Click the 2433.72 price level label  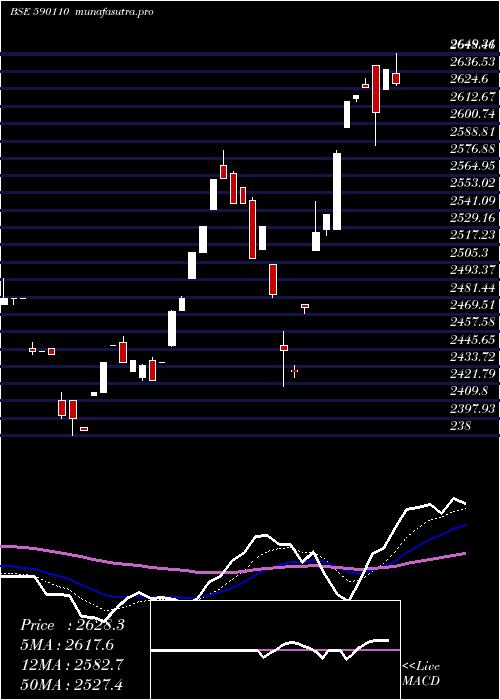(472, 358)
